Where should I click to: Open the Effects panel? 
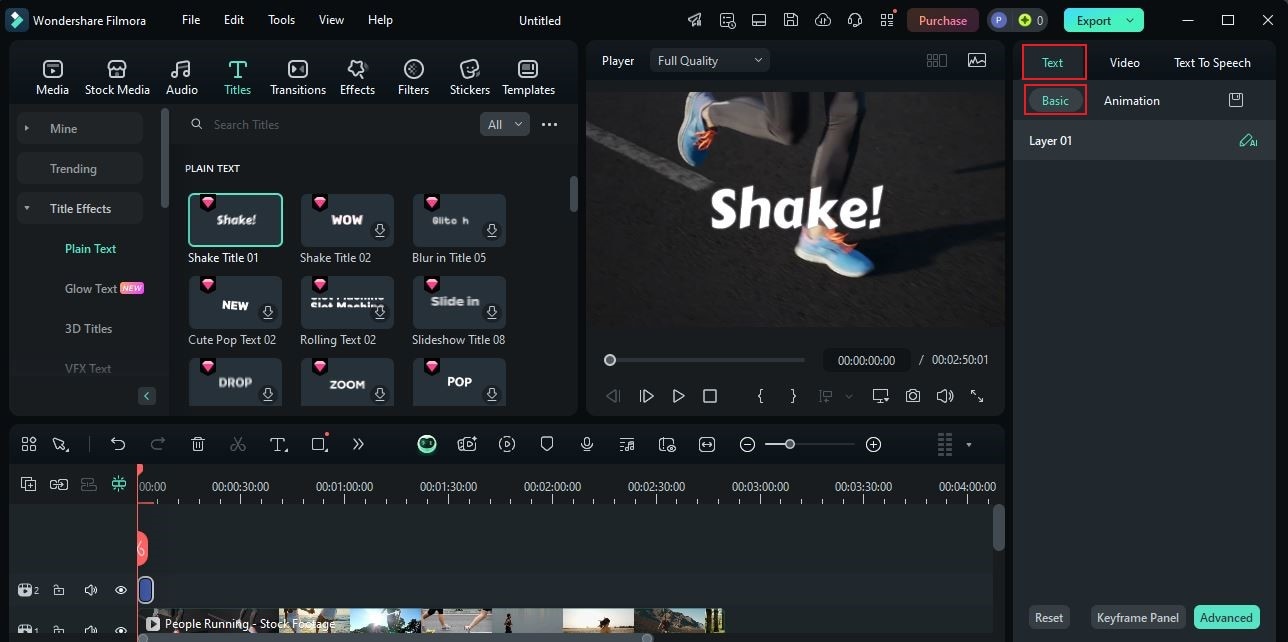[357, 77]
